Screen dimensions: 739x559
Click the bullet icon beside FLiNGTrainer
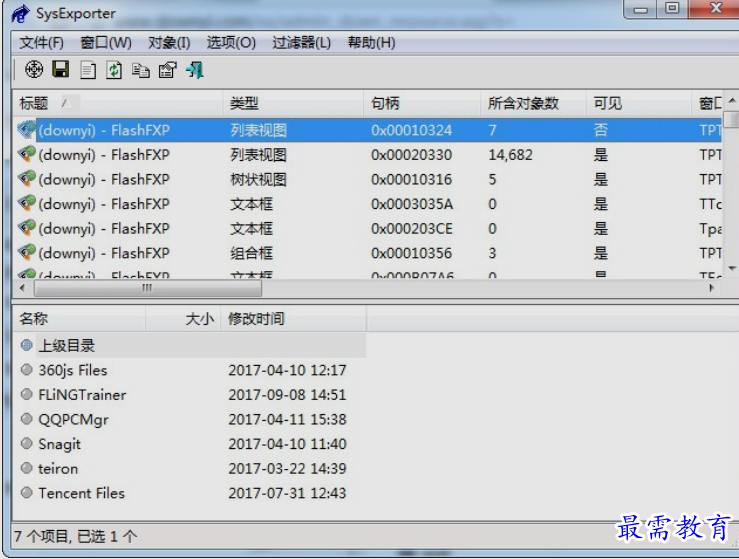27,394
